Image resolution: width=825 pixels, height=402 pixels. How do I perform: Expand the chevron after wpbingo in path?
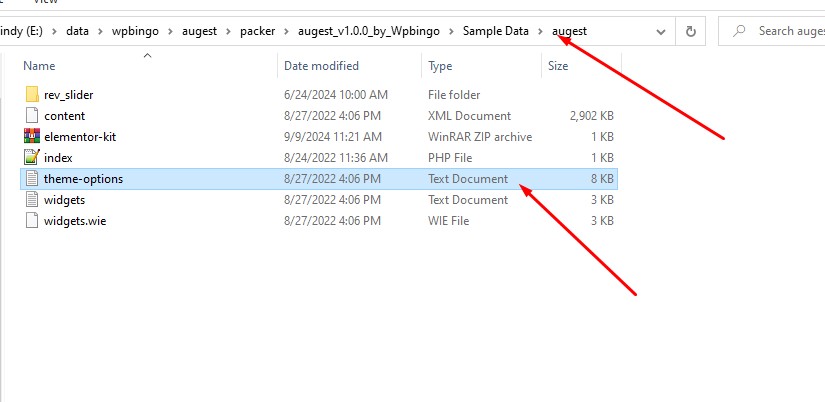172,31
